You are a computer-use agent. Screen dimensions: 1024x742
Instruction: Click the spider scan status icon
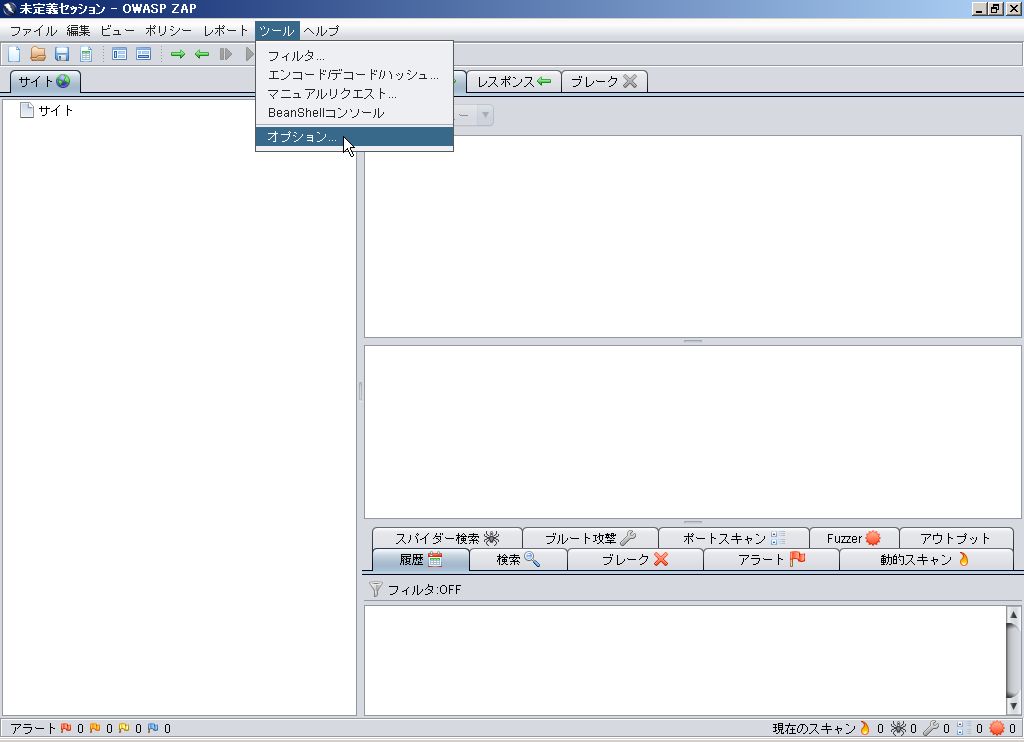pos(899,728)
